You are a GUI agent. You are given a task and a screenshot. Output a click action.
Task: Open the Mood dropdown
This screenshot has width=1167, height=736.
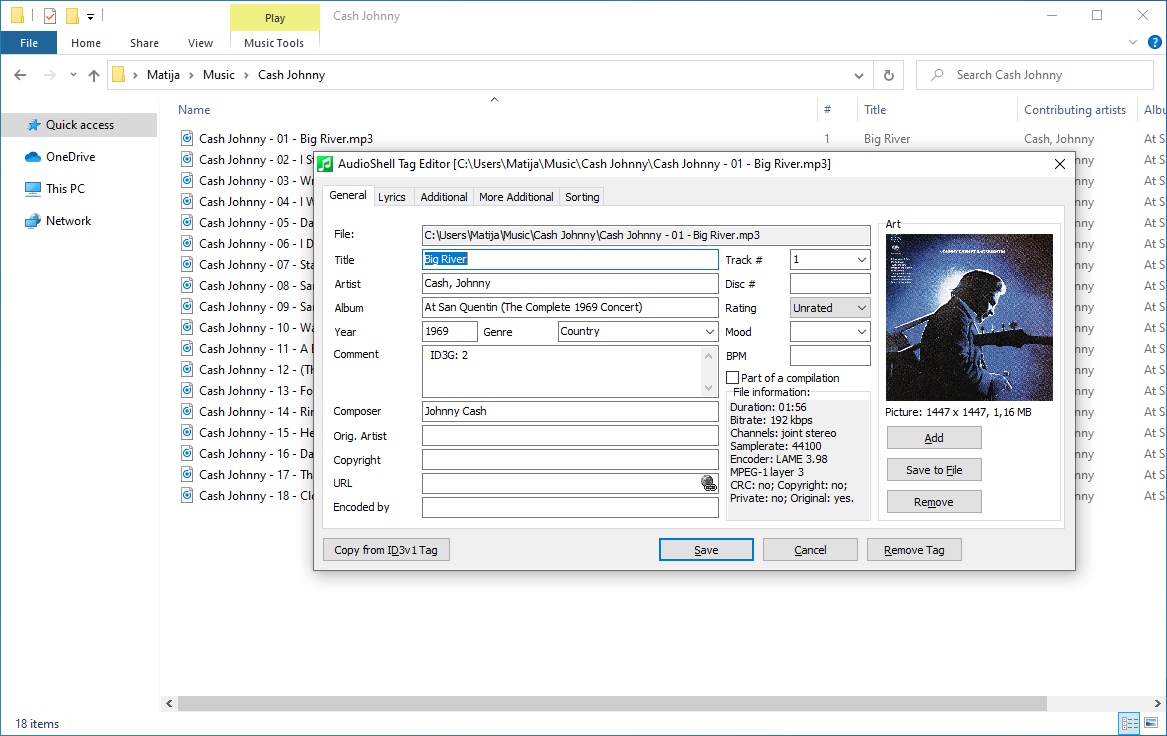click(861, 332)
